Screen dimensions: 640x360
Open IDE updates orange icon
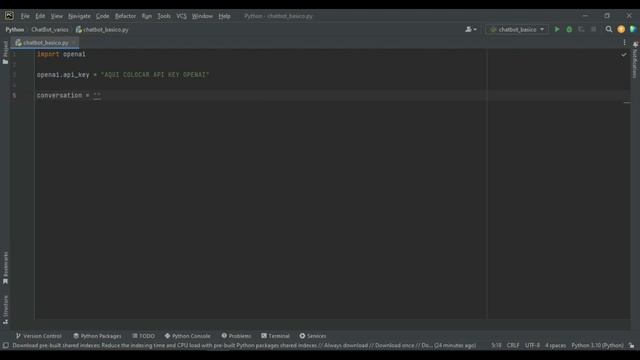point(621,29)
